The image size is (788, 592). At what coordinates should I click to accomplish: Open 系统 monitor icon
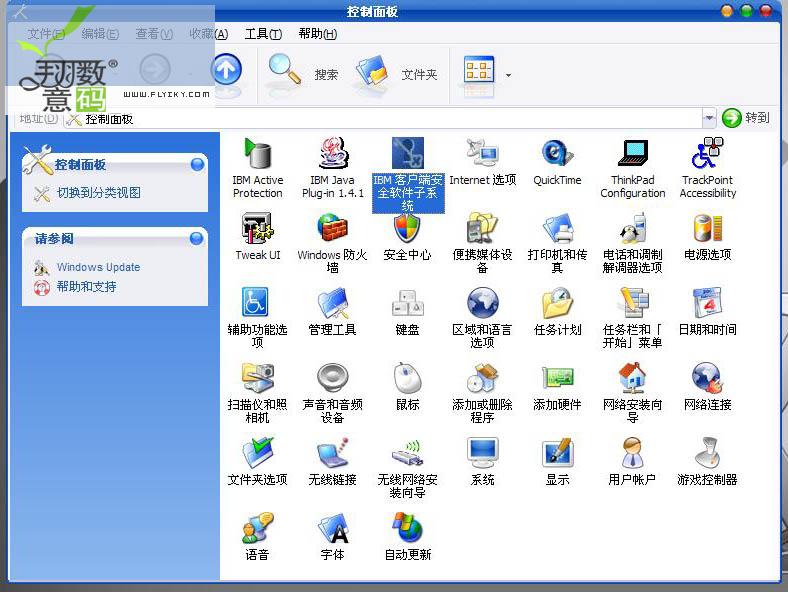point(482,453)
